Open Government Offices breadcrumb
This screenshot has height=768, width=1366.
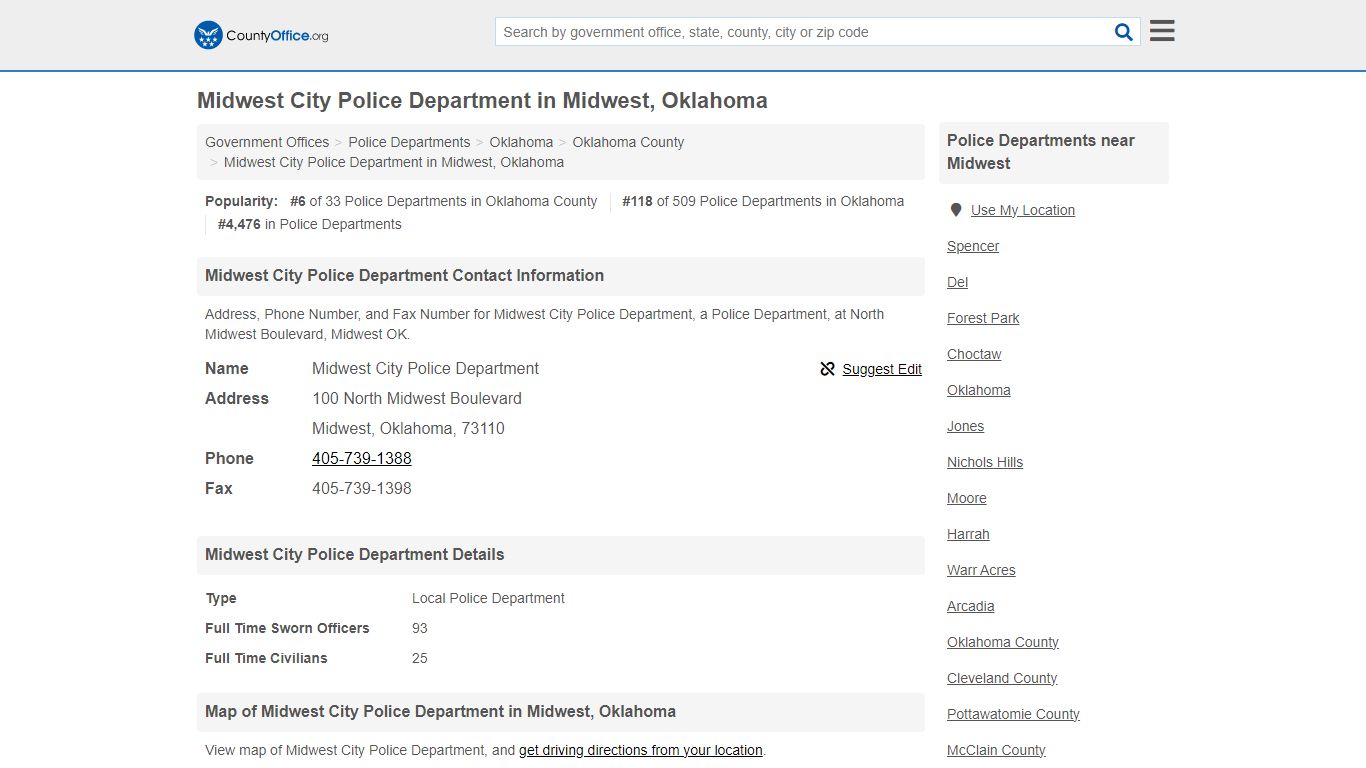click(267, 142)
